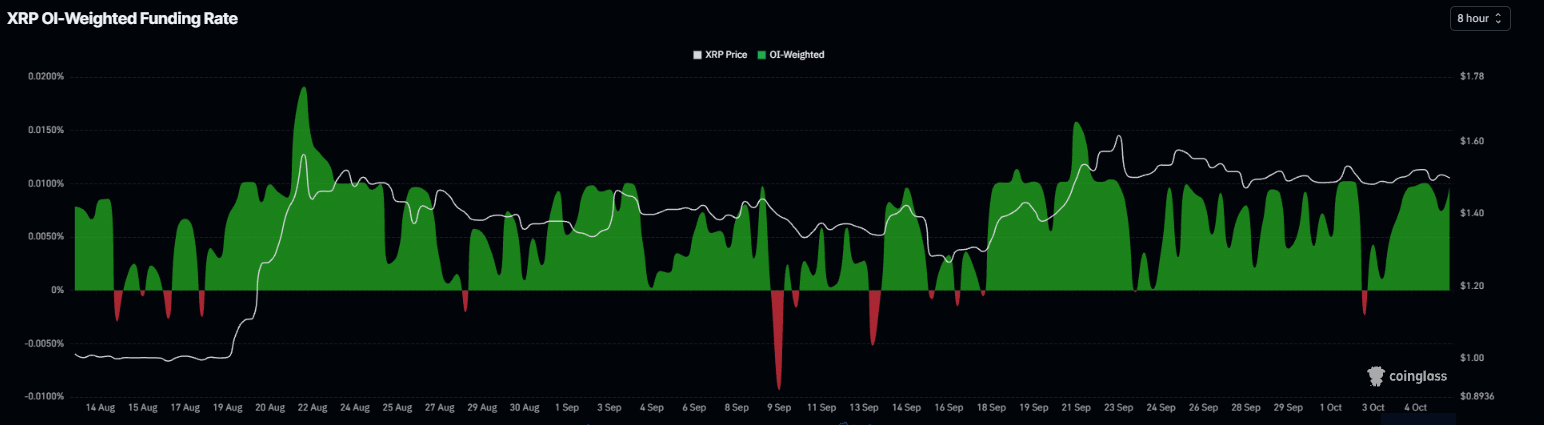
Task: Click the 6 Sep date label
Action: point(694,408)
